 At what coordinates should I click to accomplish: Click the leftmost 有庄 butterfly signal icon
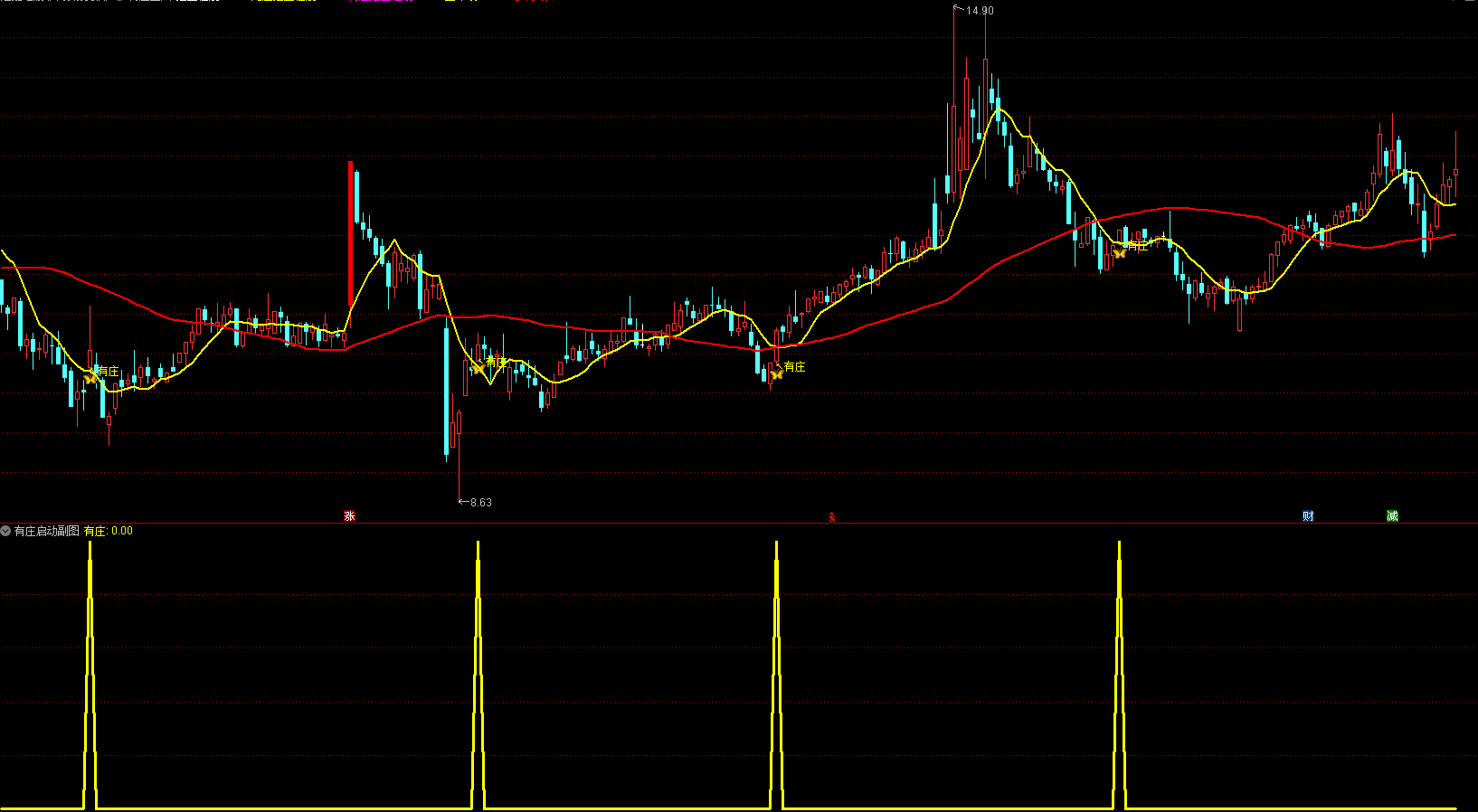pyautogui.click(x=90, y=378)
